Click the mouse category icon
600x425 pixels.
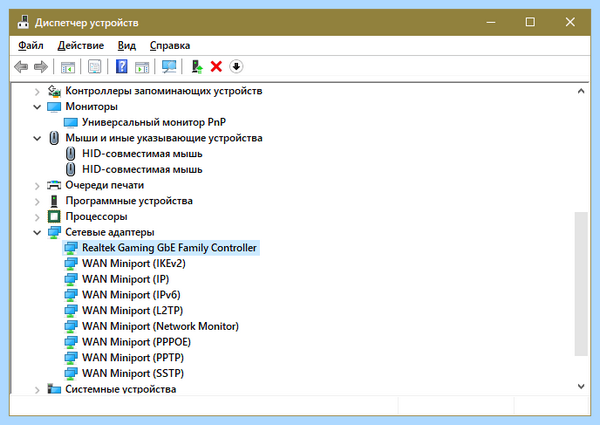54,138
